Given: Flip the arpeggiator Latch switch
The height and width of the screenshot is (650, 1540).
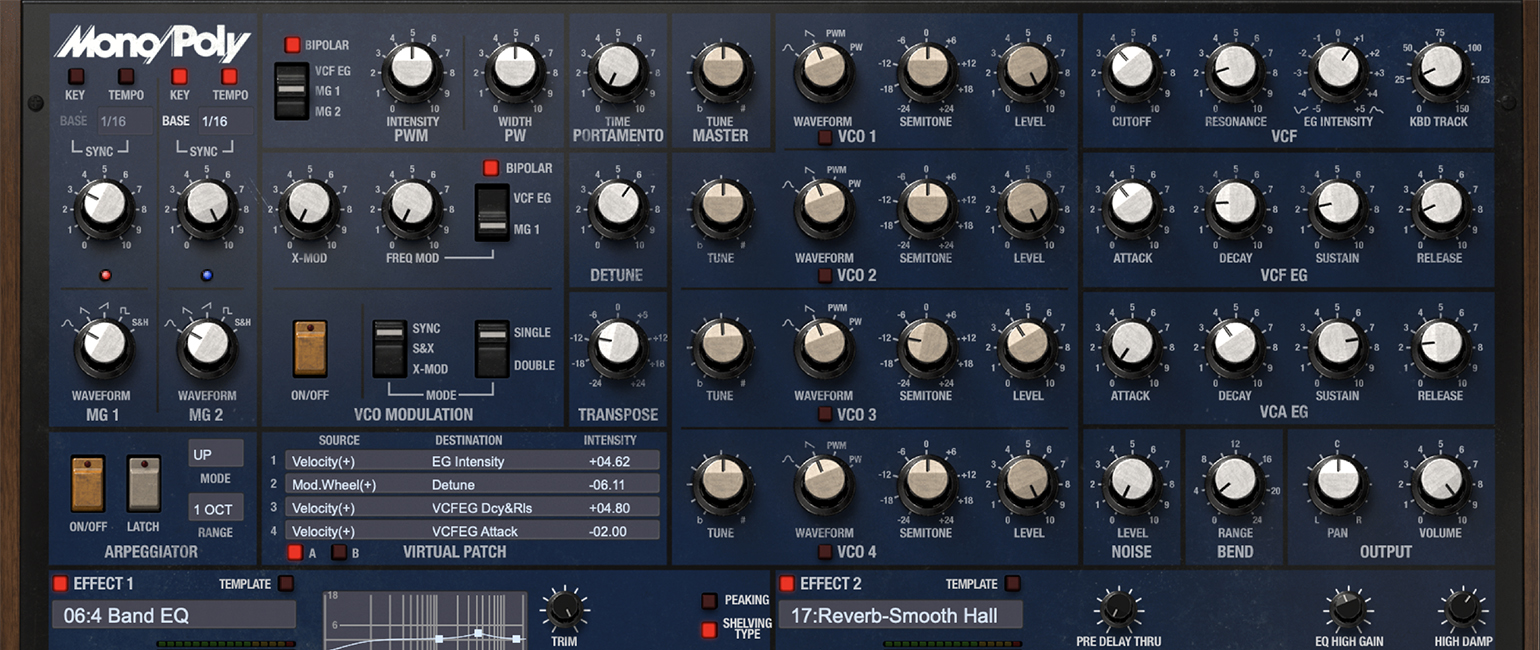Looking at the screenshot, I should [x=143, y=483].
